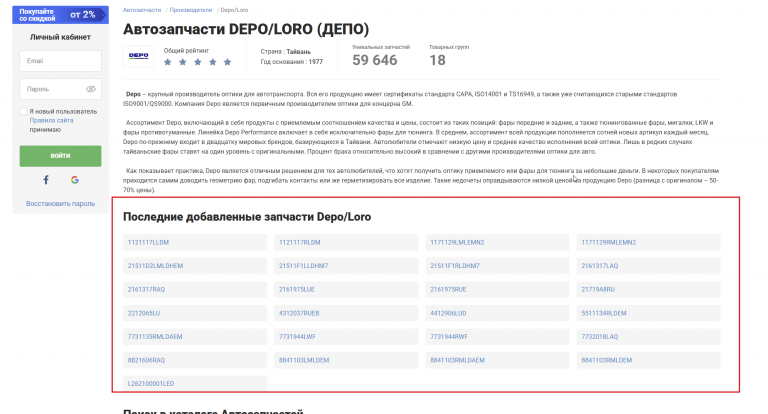Click the Depo/Loro breadcrumb

[x=234, y=10]
